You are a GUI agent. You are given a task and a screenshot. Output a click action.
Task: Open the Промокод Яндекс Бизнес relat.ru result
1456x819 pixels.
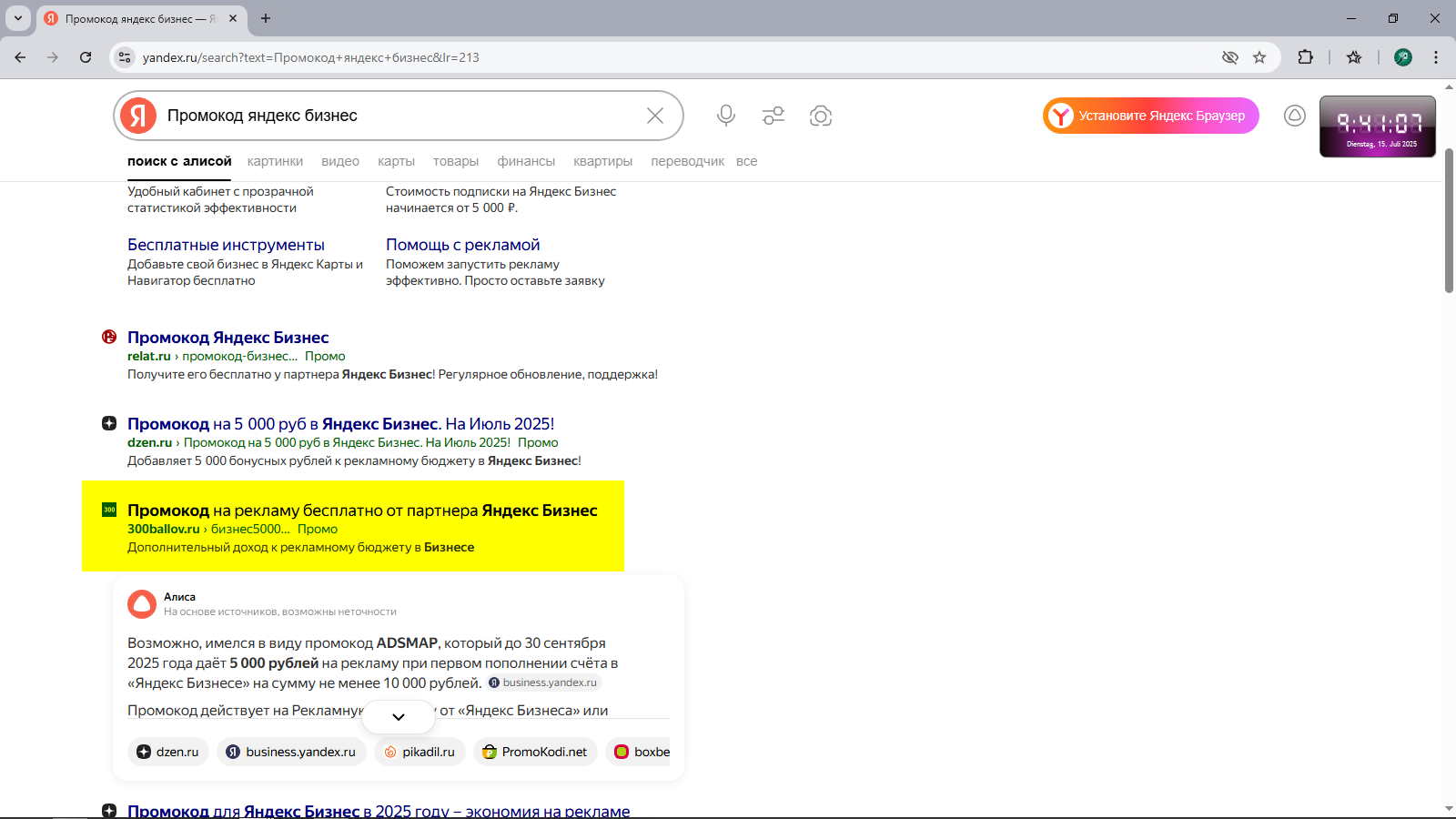click(x=228, y=338)
